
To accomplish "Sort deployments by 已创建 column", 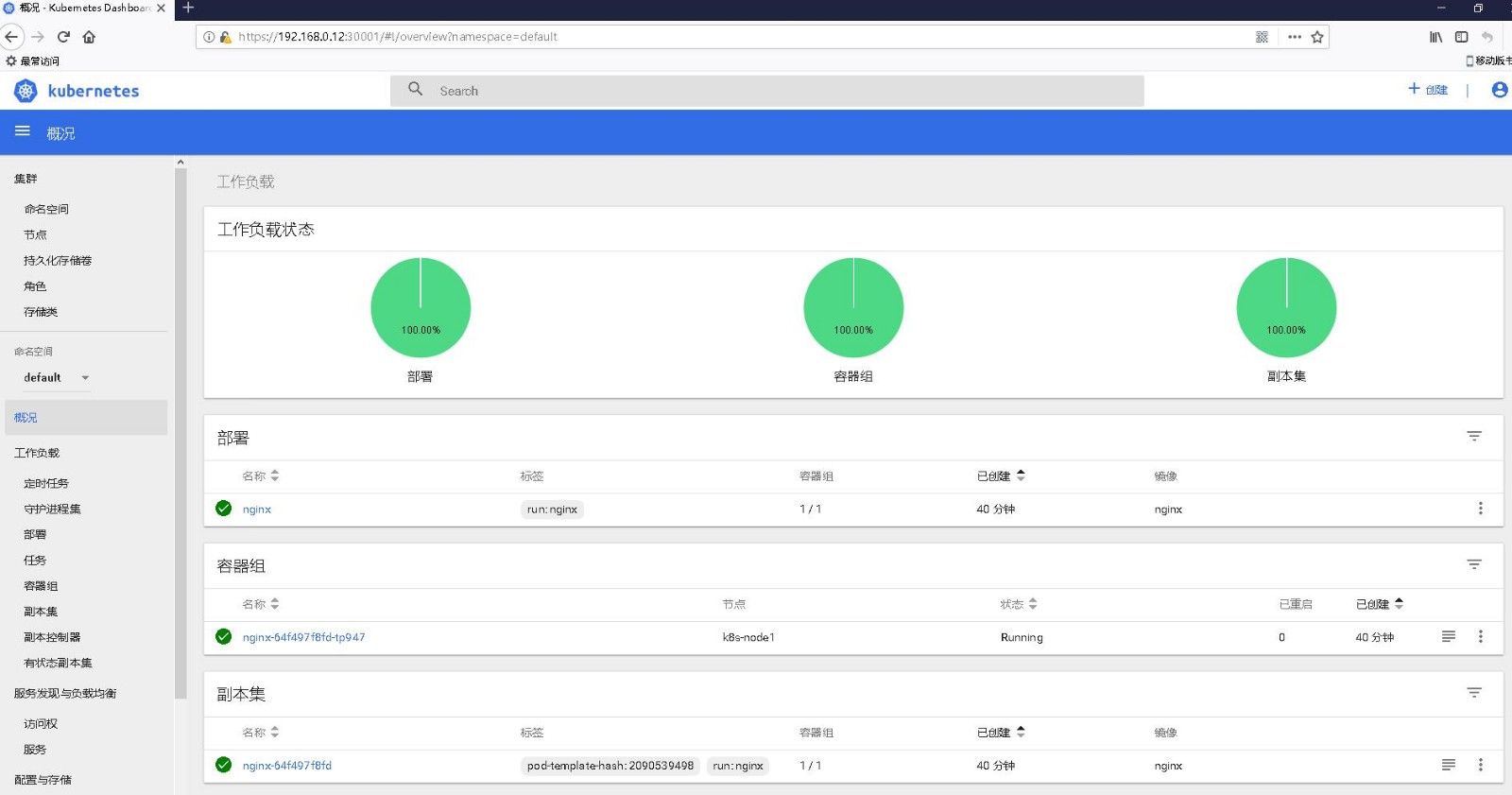I will point(1001,475).
